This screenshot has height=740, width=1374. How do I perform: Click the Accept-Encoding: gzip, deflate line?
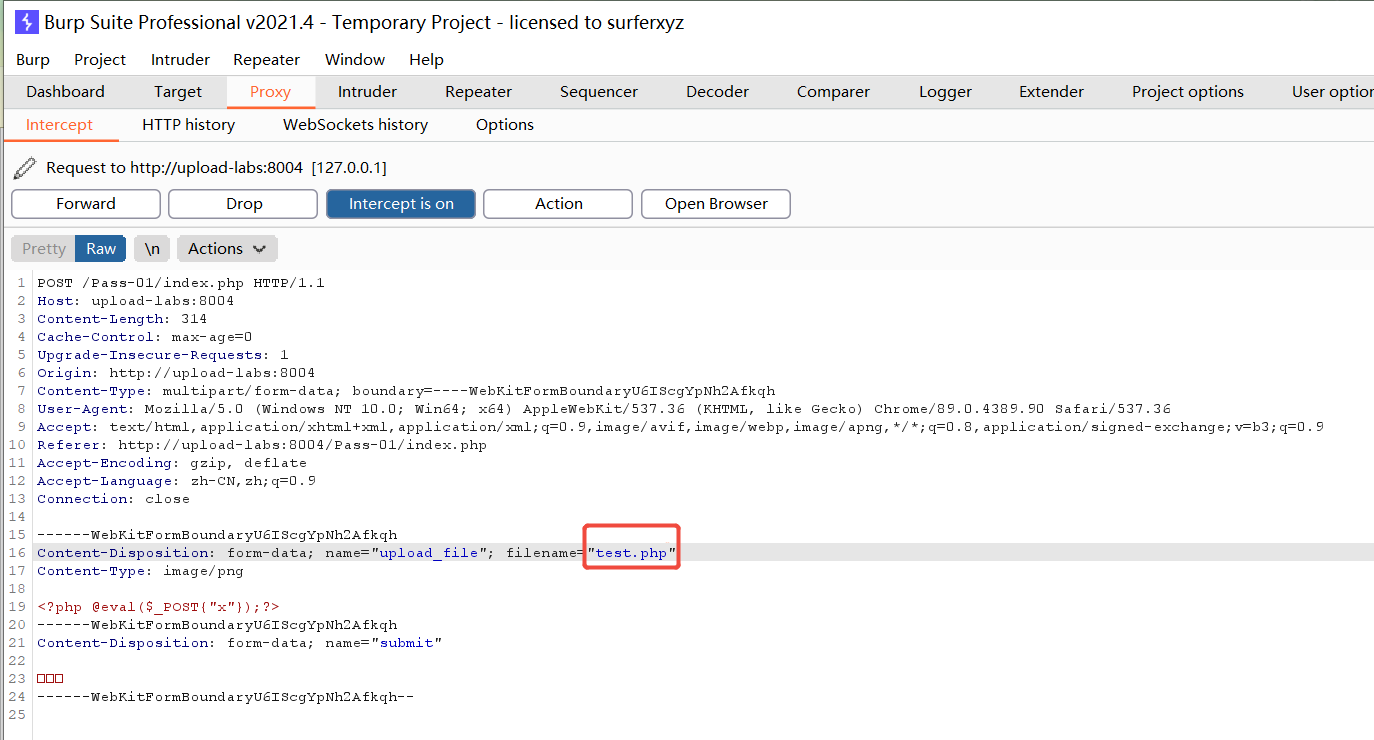172,463
